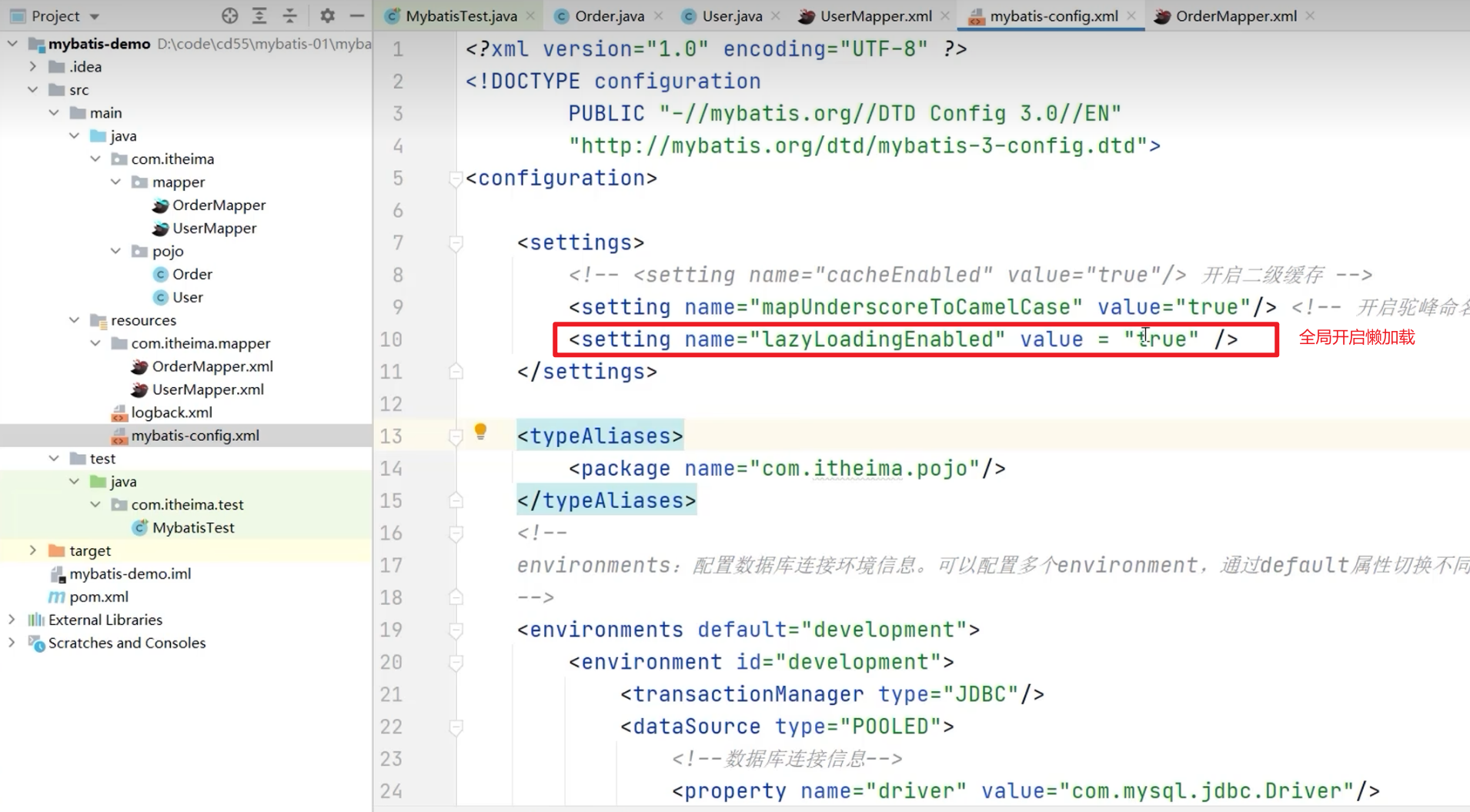Select UserMapper.xml in Project tree
The width and height of the screenshot is (1470, 812).
tap(208, 389)
